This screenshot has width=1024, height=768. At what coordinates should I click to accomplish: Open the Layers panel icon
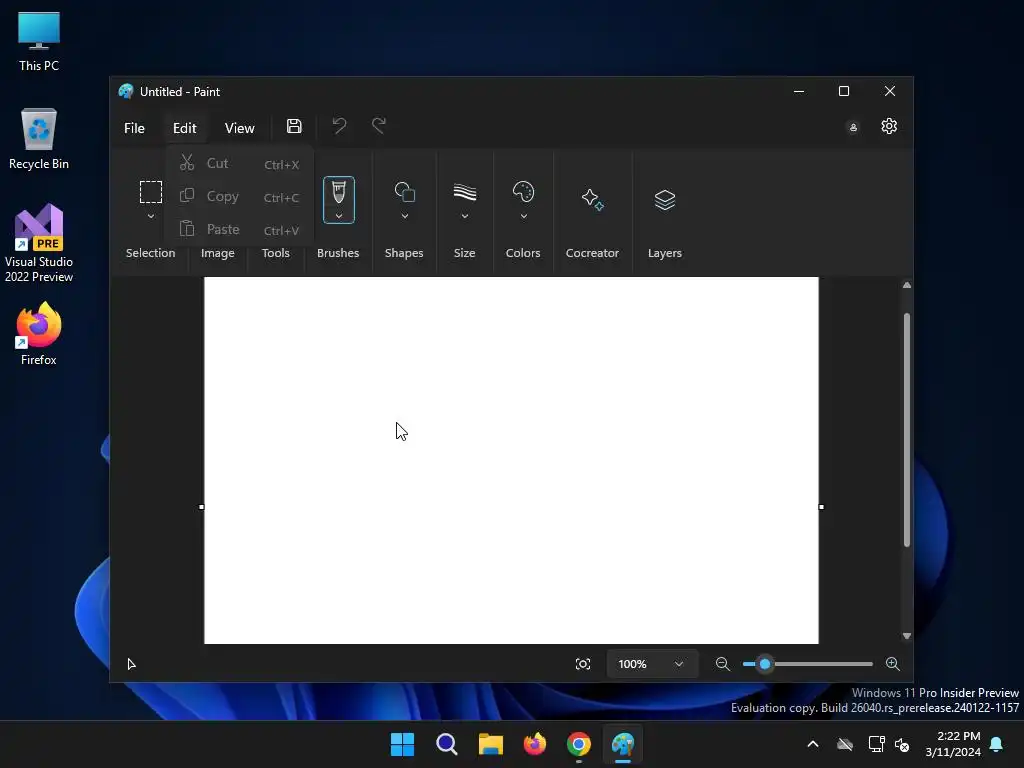pos(665,200)
